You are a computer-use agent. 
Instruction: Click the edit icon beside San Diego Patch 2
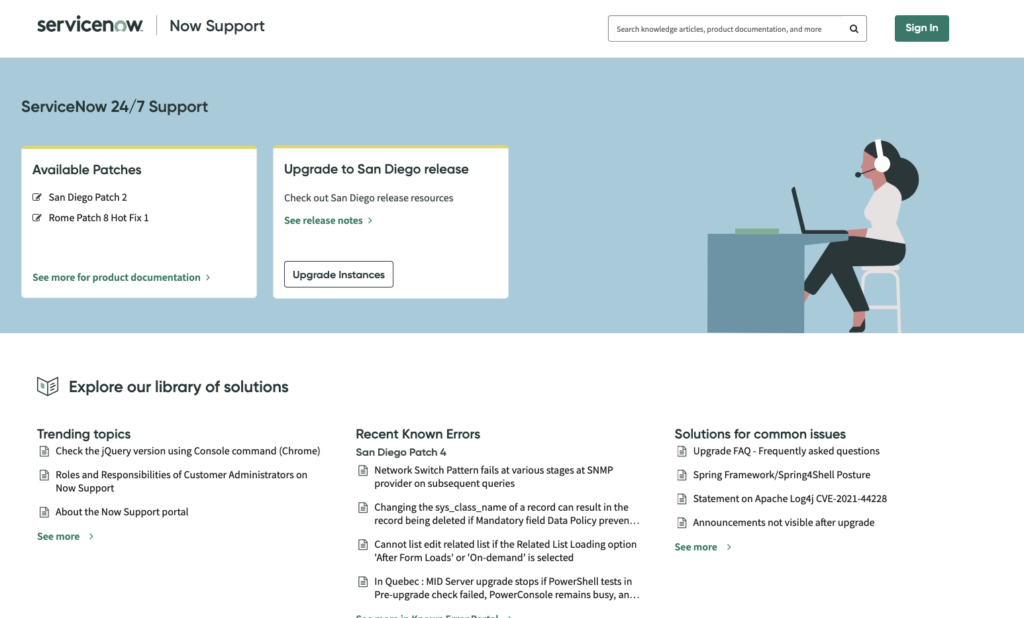pyautogui.click(x=37, y=197)
